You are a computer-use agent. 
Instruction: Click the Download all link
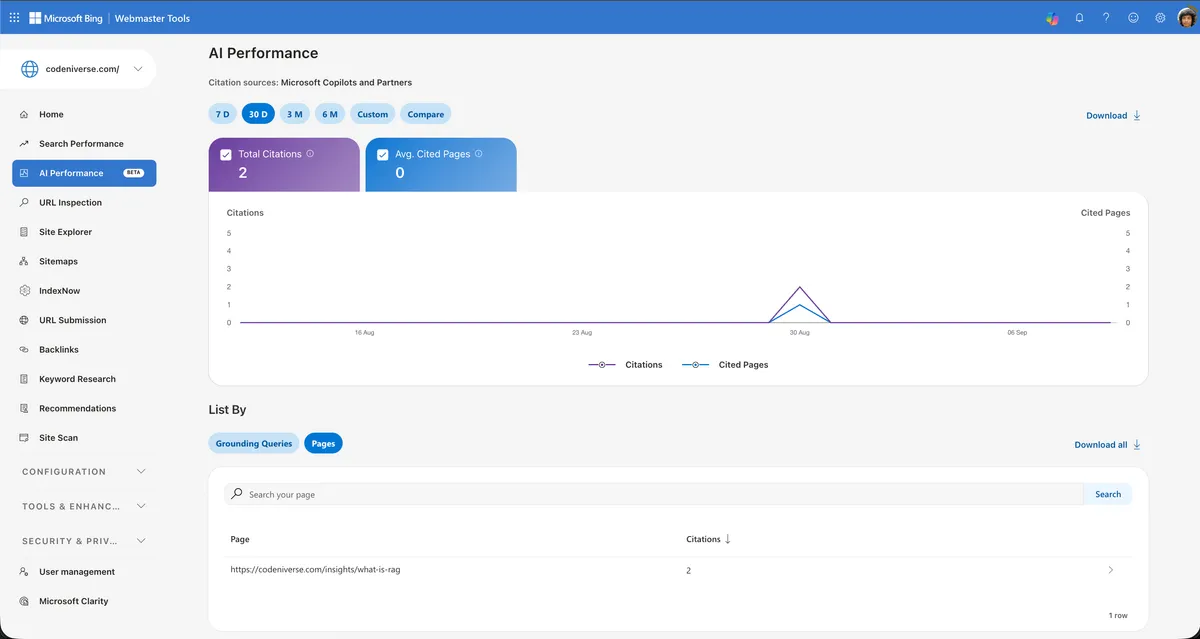click(x=1108, y=445)
